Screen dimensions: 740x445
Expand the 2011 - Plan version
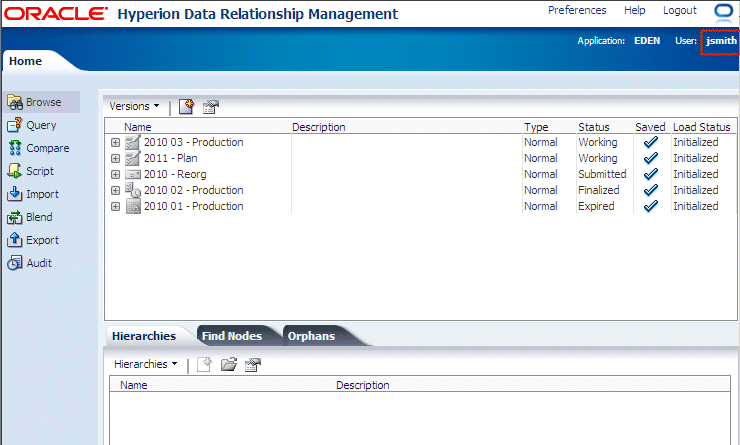[115, 159]
